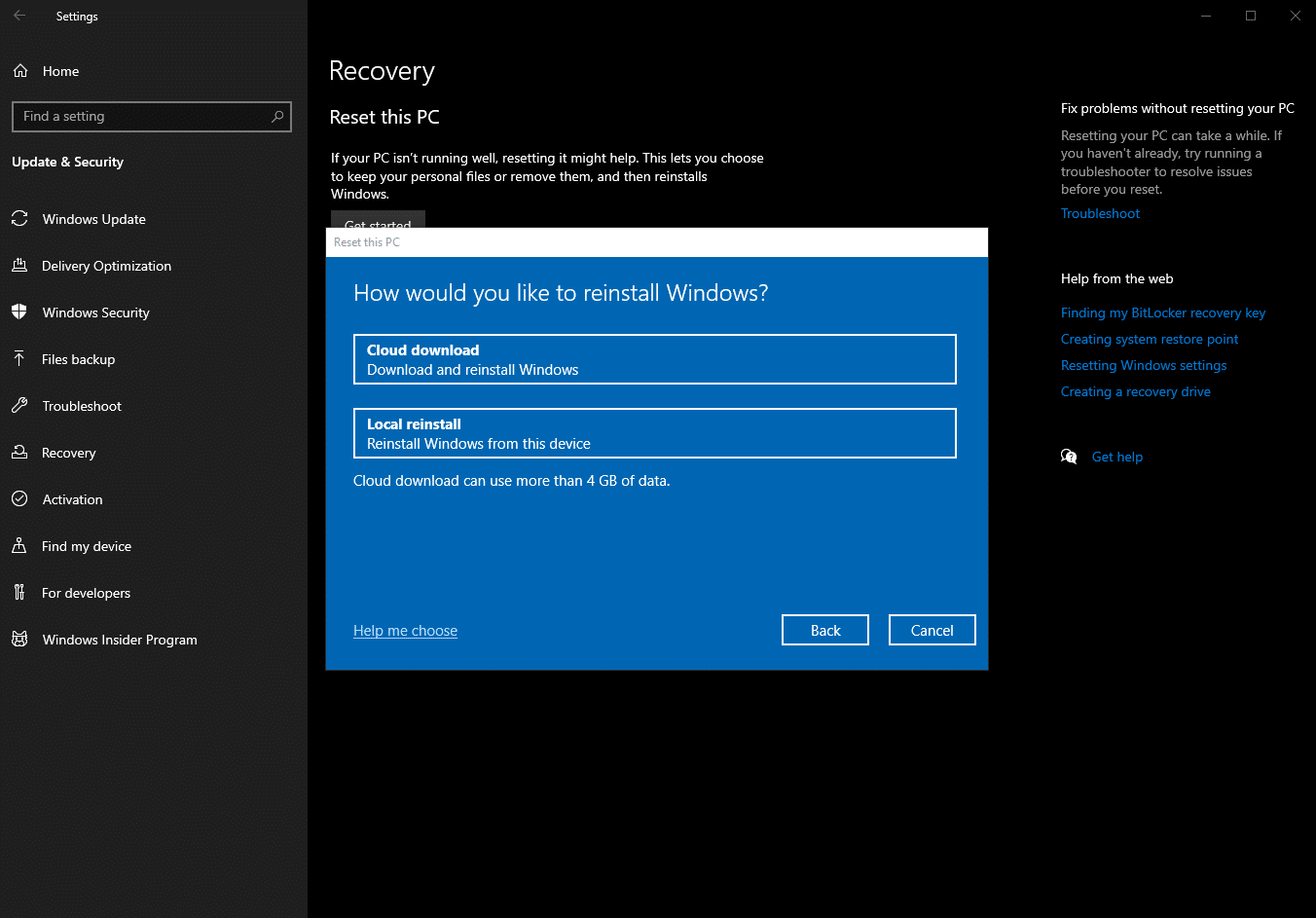
Task: Choose Local reinstall option
Action: point(655,433)
